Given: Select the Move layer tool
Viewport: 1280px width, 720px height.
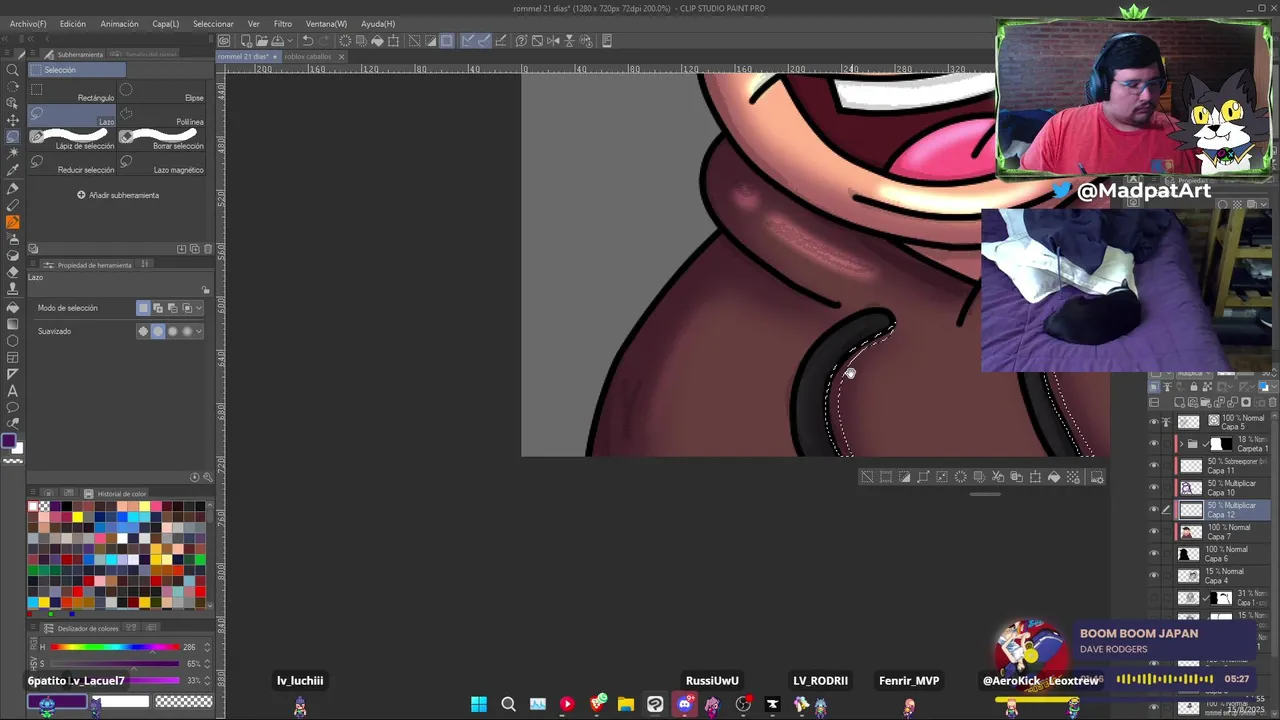Looking at the screenshot, I should tap(13, 119).
